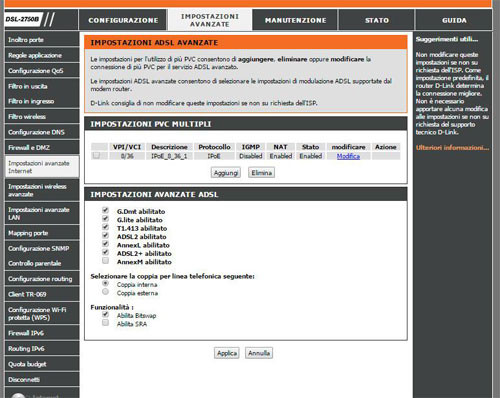Click the DSL-2750B logo
The height and width of the screenshot is (398, 500).
22,19
